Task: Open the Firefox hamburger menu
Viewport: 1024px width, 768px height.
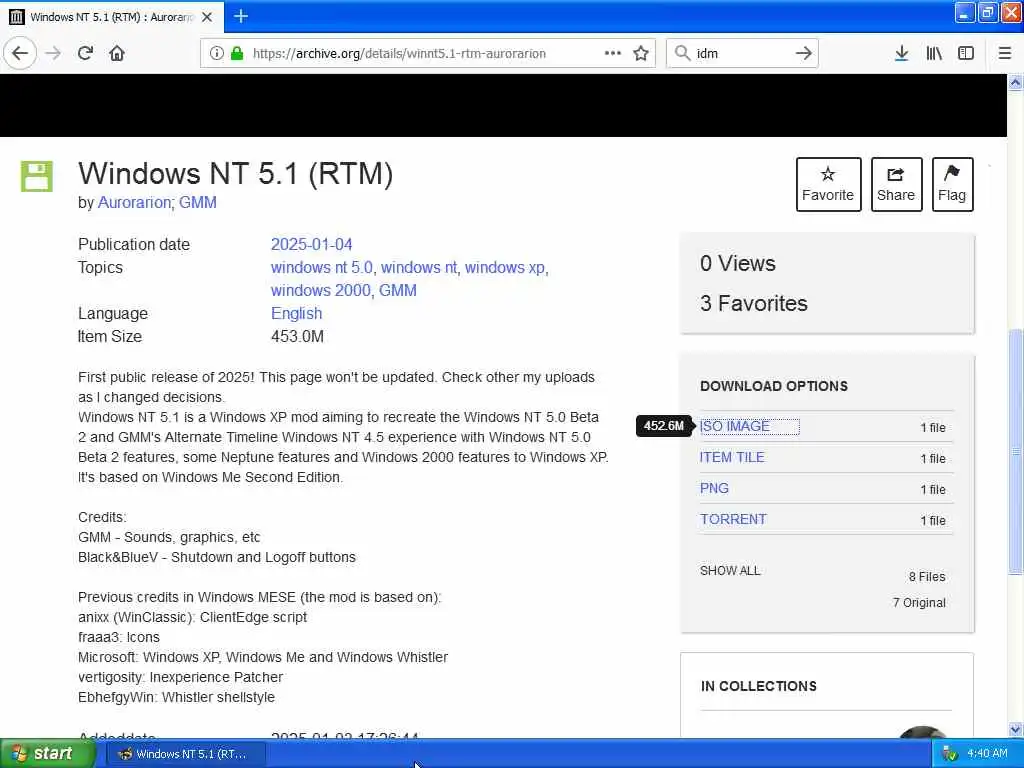Action: pos(1004,53)
